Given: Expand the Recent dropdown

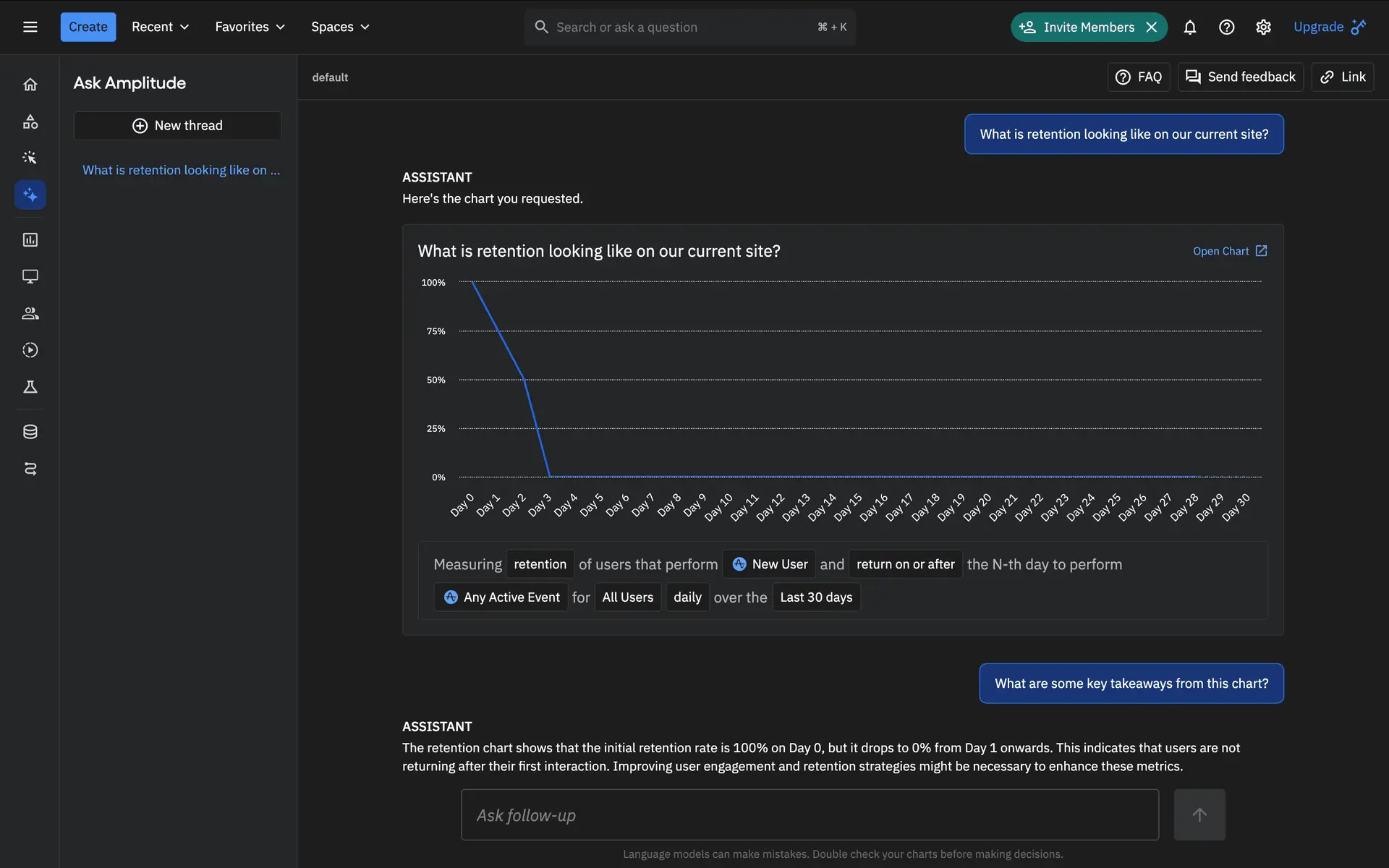Looking at the screenshot, I should point(160,27).
